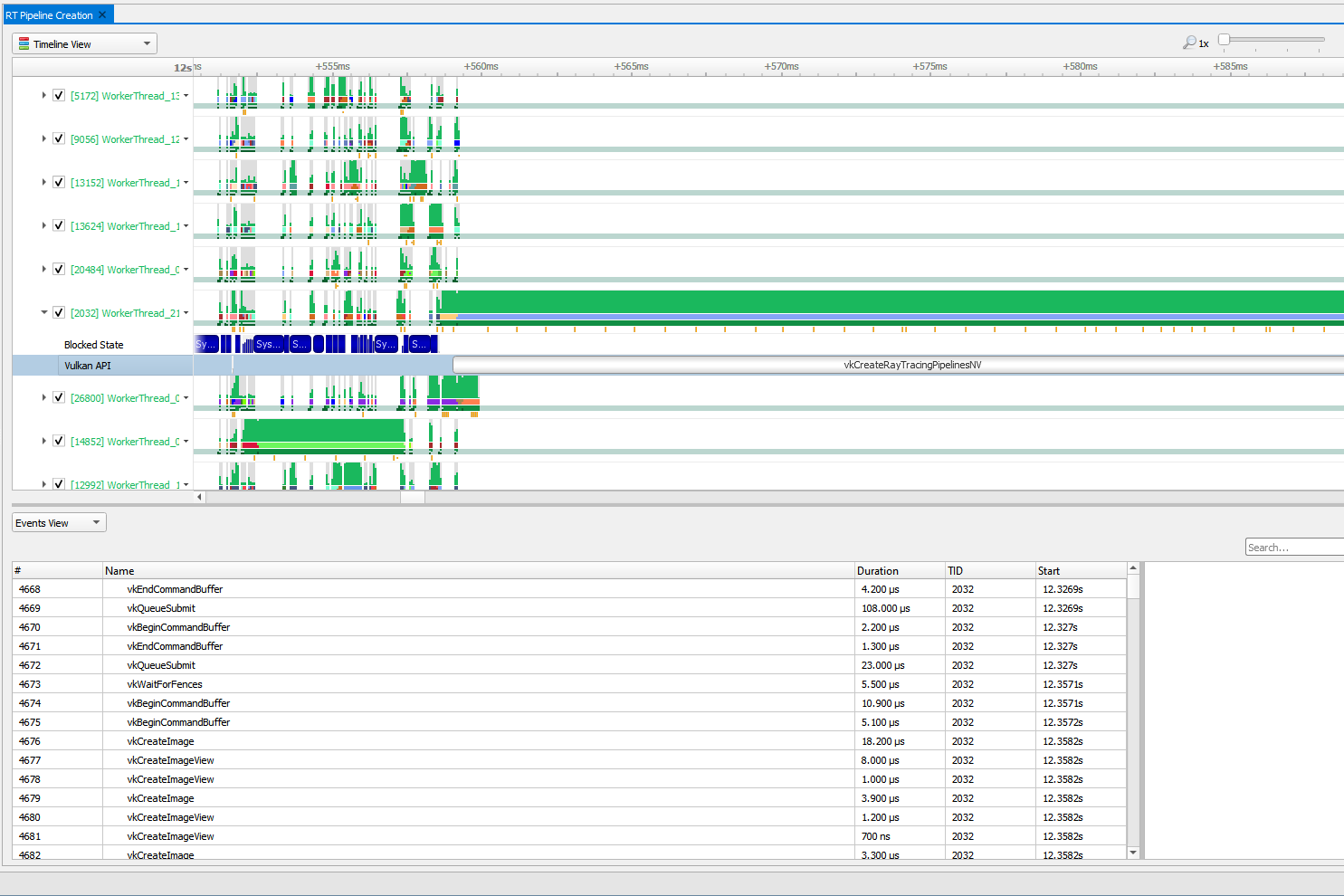Click the events table scroll-up arrow
1344x896 pixels.
click(1133, 568)
